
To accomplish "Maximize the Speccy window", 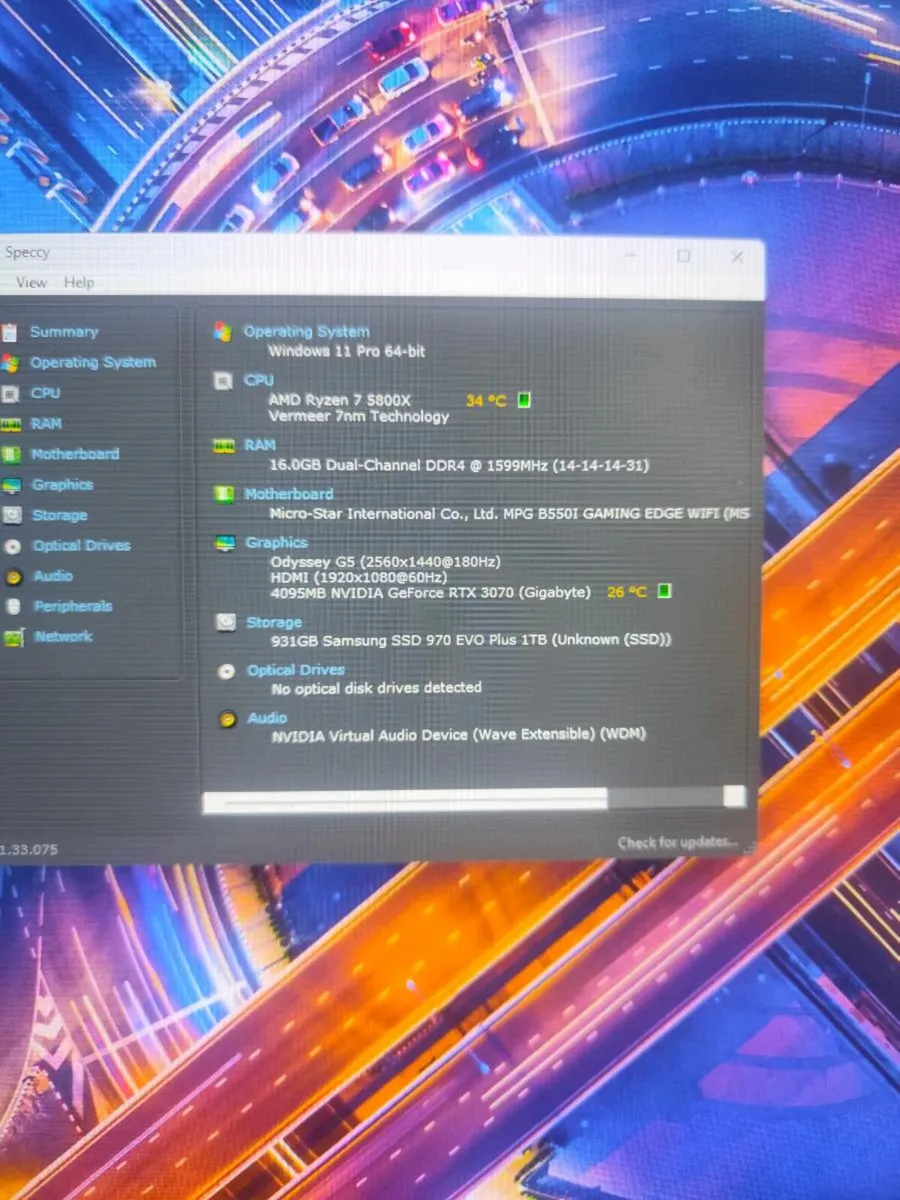I will (x=684, y=257).
